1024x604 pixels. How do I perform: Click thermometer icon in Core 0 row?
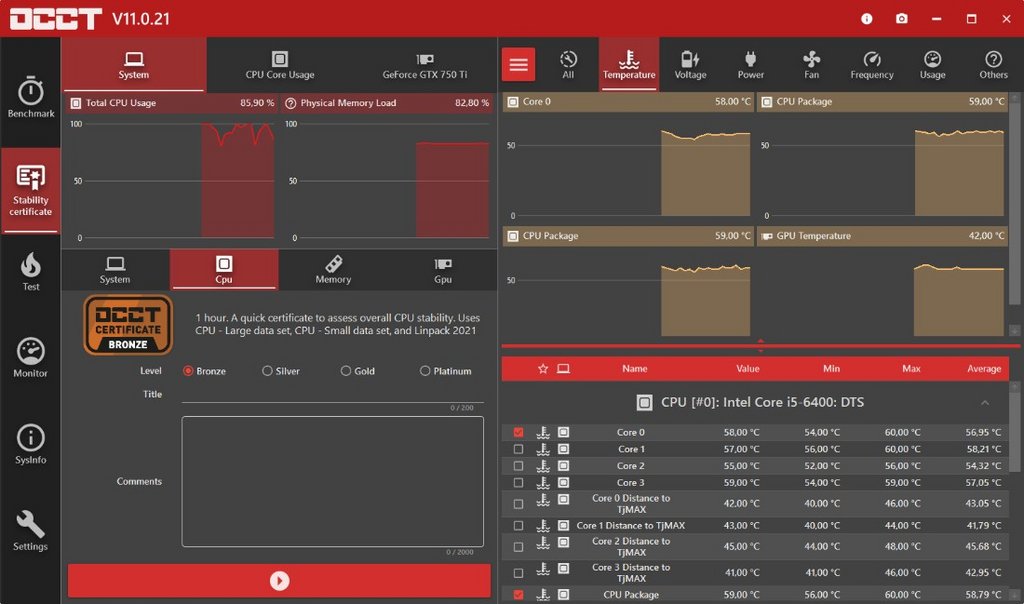(x=543, y=432)
